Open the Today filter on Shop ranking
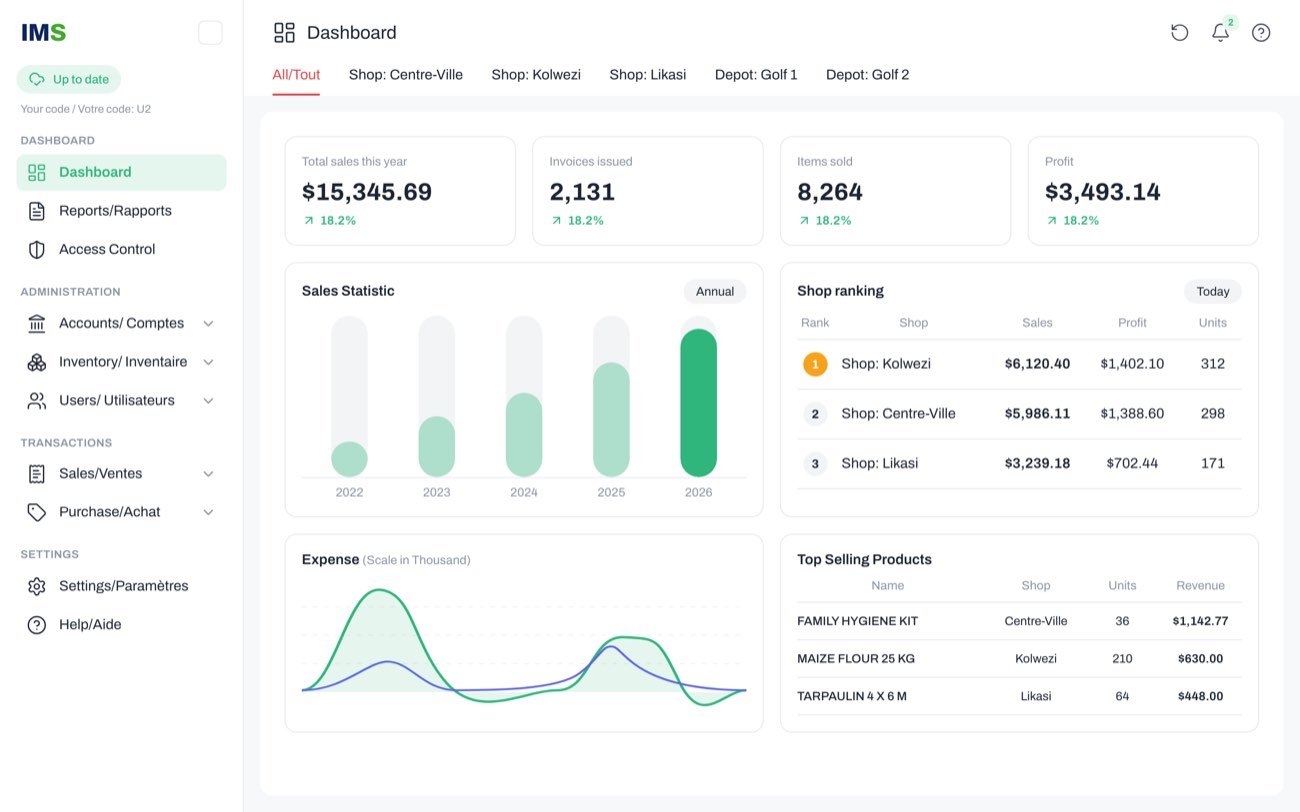 click(x=1213, y=291)
